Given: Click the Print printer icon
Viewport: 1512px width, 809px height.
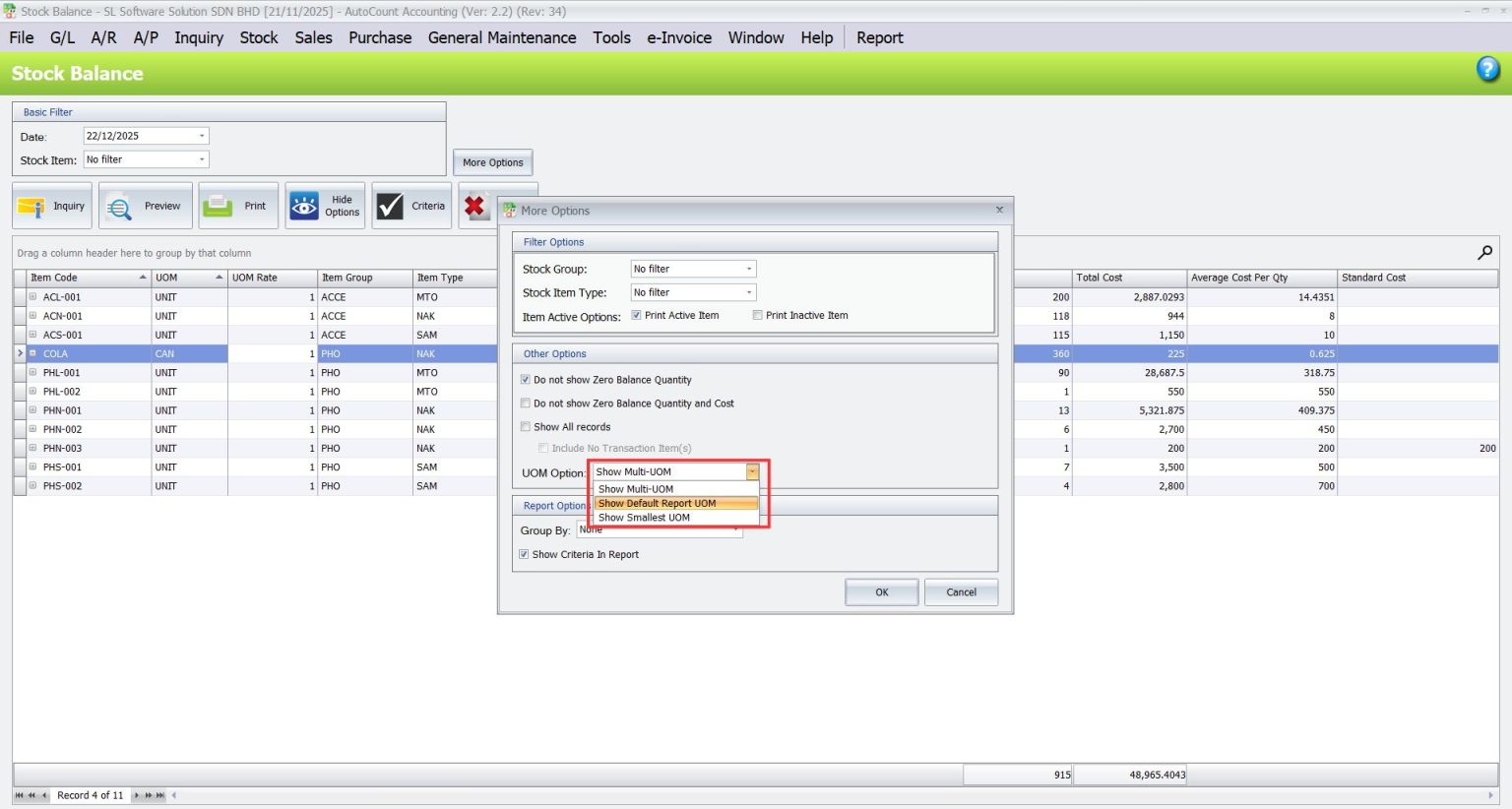Looking at the screenshot, I should [218, 207].
